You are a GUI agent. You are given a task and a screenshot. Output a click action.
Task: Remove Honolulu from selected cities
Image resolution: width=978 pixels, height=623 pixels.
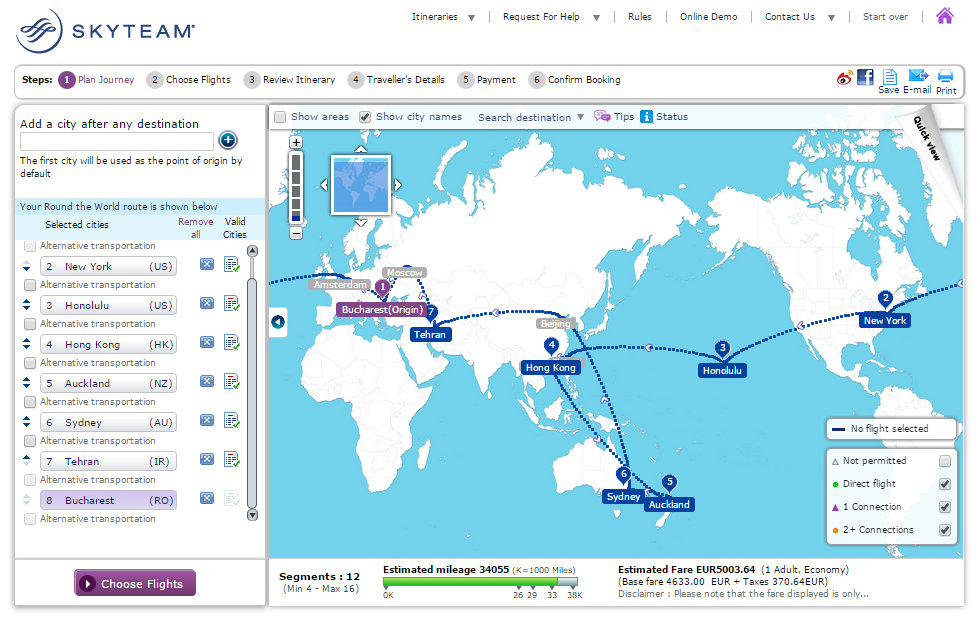point(207,303)
